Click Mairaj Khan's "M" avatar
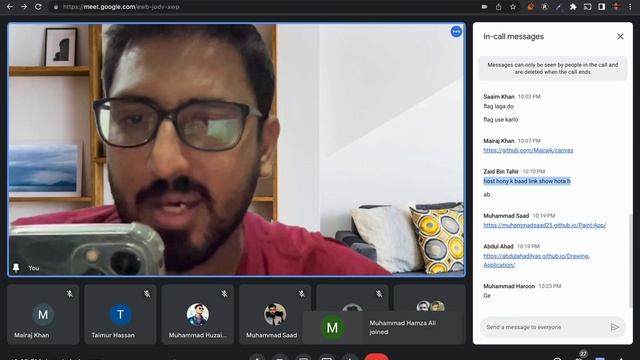Image resolution: width=640 pixels, height=360 pixels. tap(43, 314)
